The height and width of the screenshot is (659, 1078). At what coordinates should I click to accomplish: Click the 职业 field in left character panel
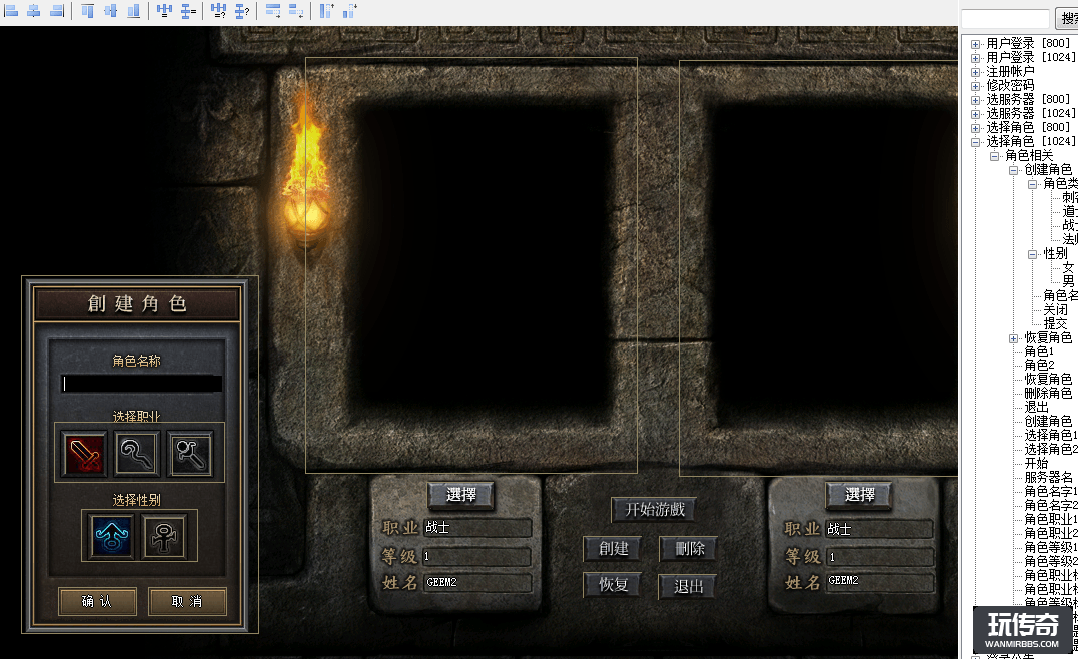477,528
